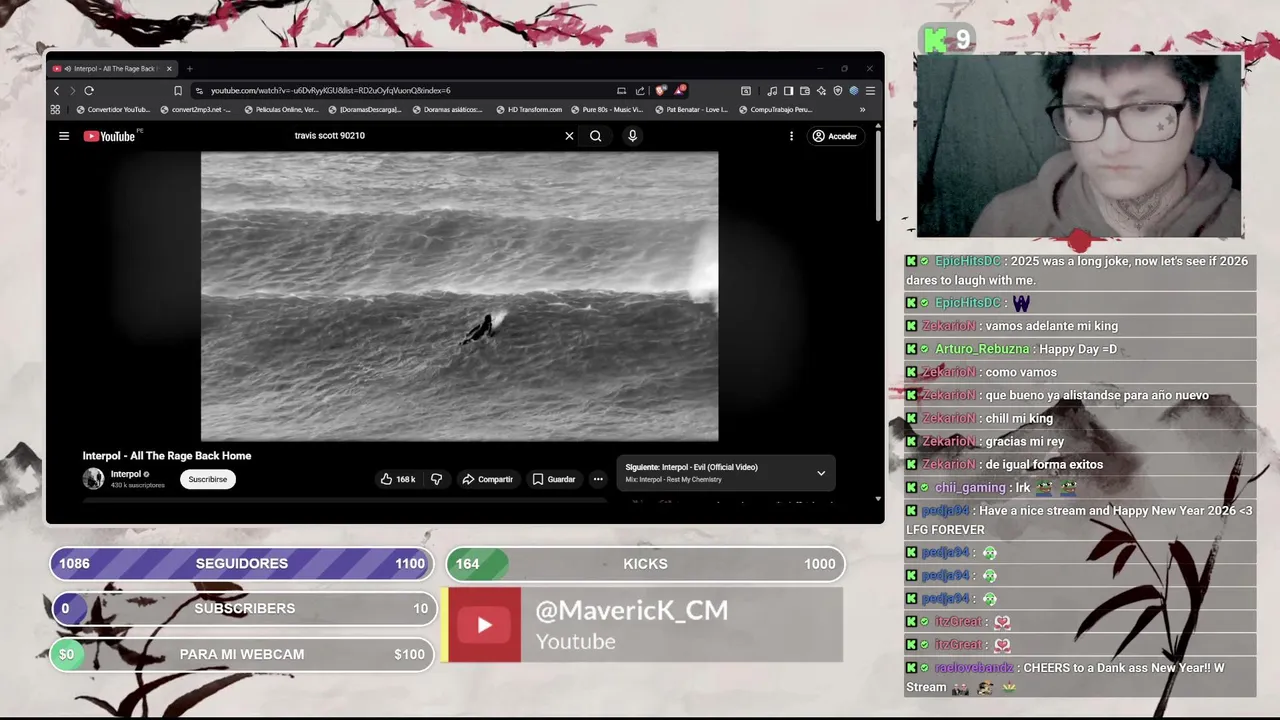Click the Guardar save button
The width and height of the screenshot is (1280, 720).
(x=554, y=479)
